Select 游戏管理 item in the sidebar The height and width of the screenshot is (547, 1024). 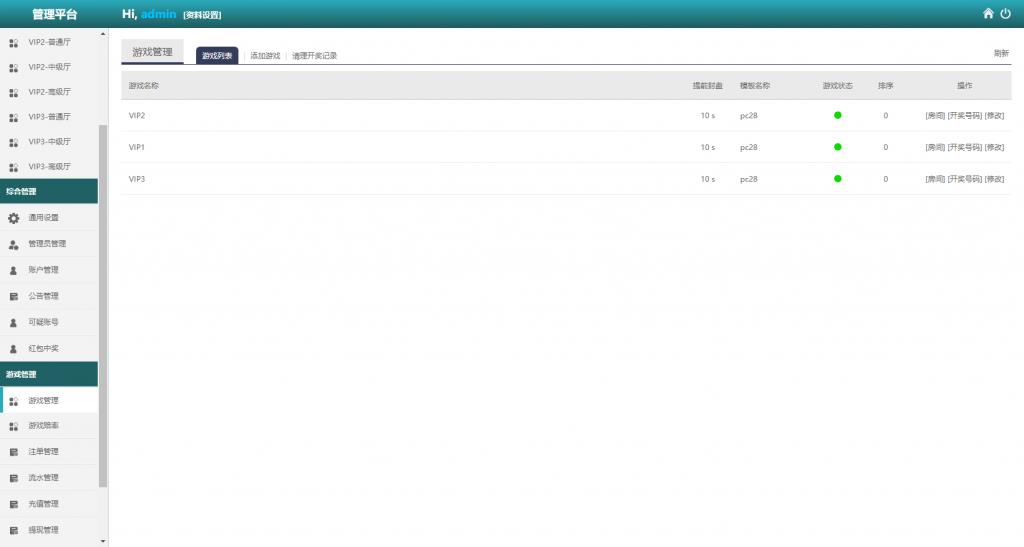[x=49, y=400]
